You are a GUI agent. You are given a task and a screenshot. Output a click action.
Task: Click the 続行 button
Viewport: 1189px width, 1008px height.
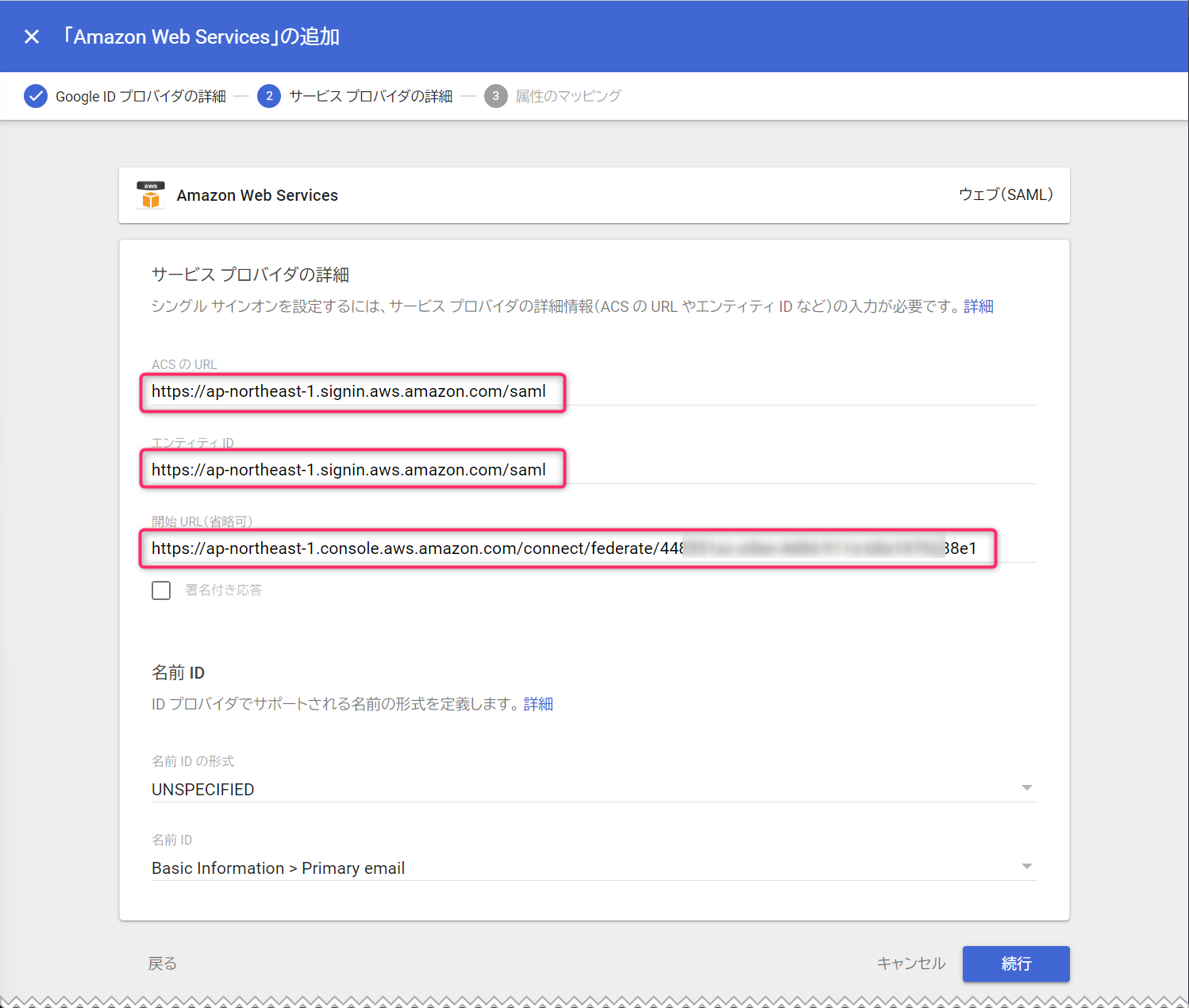1016,964
